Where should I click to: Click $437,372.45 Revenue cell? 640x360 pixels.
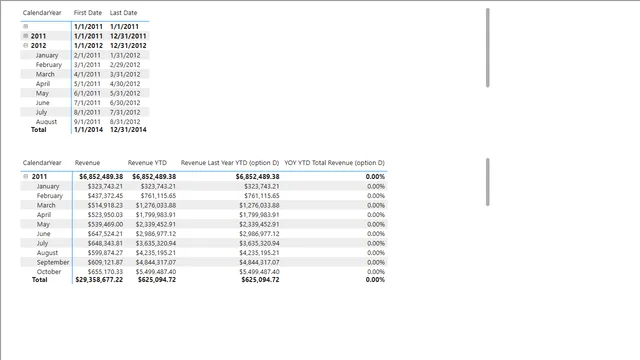[105, 196]
